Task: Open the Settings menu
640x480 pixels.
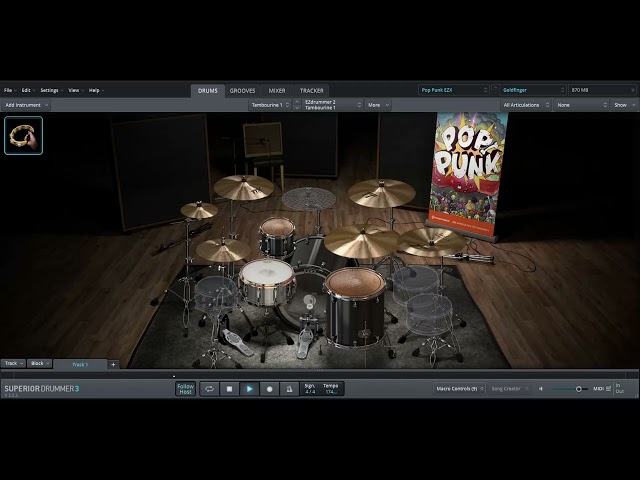Action: (51, 90)
